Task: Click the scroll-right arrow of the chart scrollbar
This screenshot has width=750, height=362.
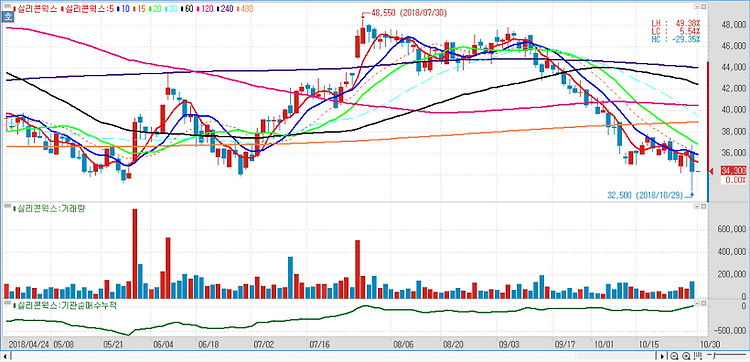Action: (x=662, y=356)
